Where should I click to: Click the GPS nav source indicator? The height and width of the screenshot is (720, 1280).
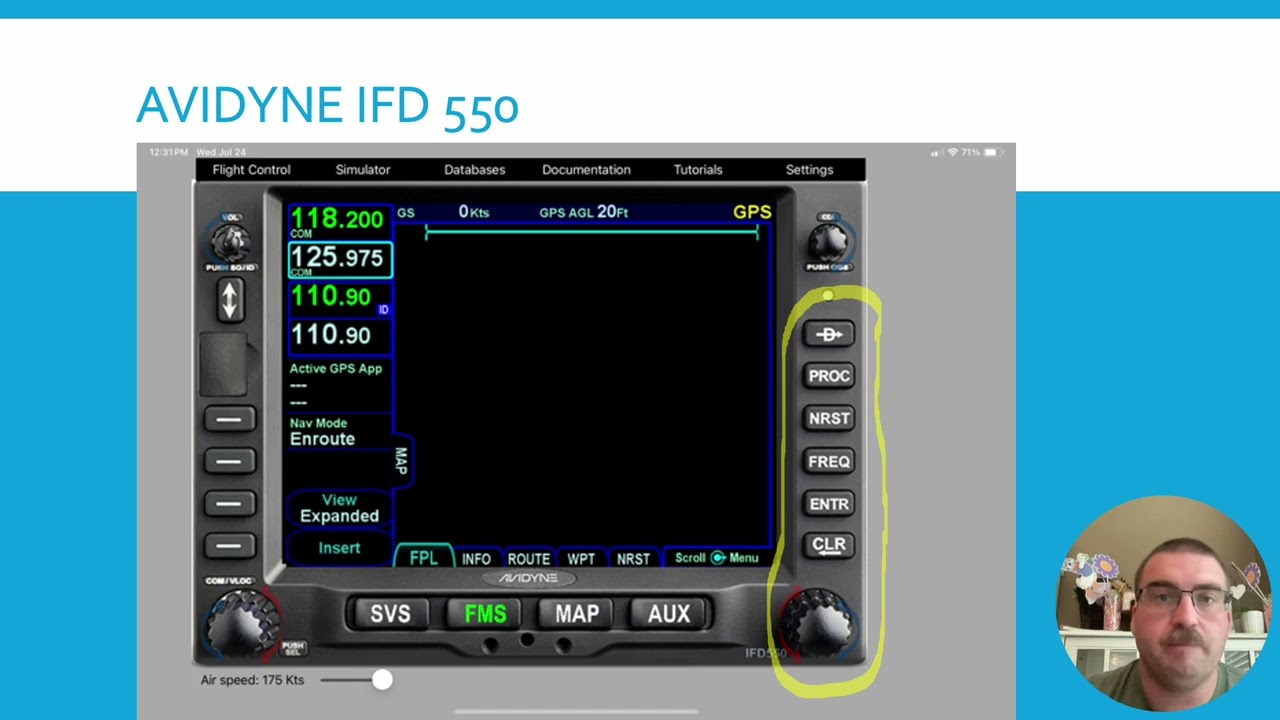(752, 212)
